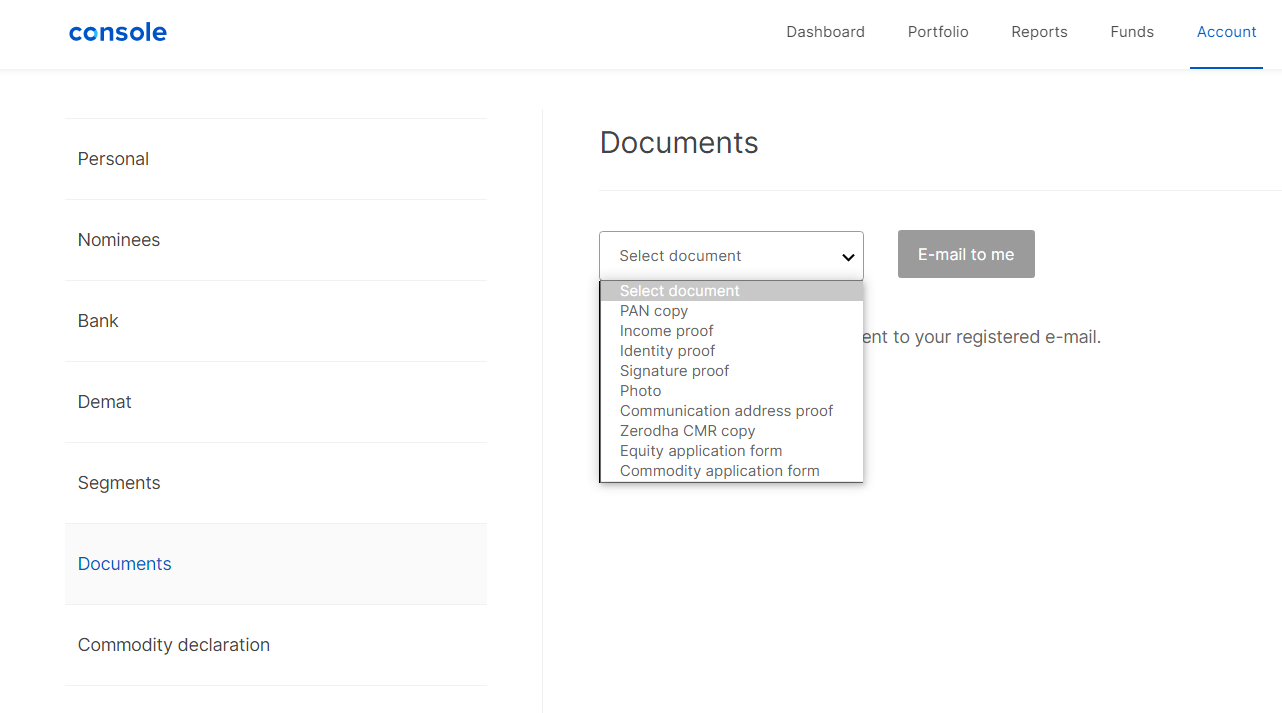Pick Equity application form
Screen dimensions: 1282x713
tap(700, 451)
